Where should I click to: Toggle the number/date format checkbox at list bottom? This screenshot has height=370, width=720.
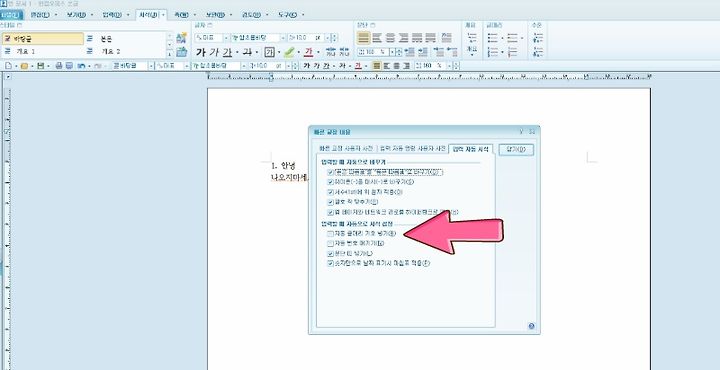tap(330, 263)
